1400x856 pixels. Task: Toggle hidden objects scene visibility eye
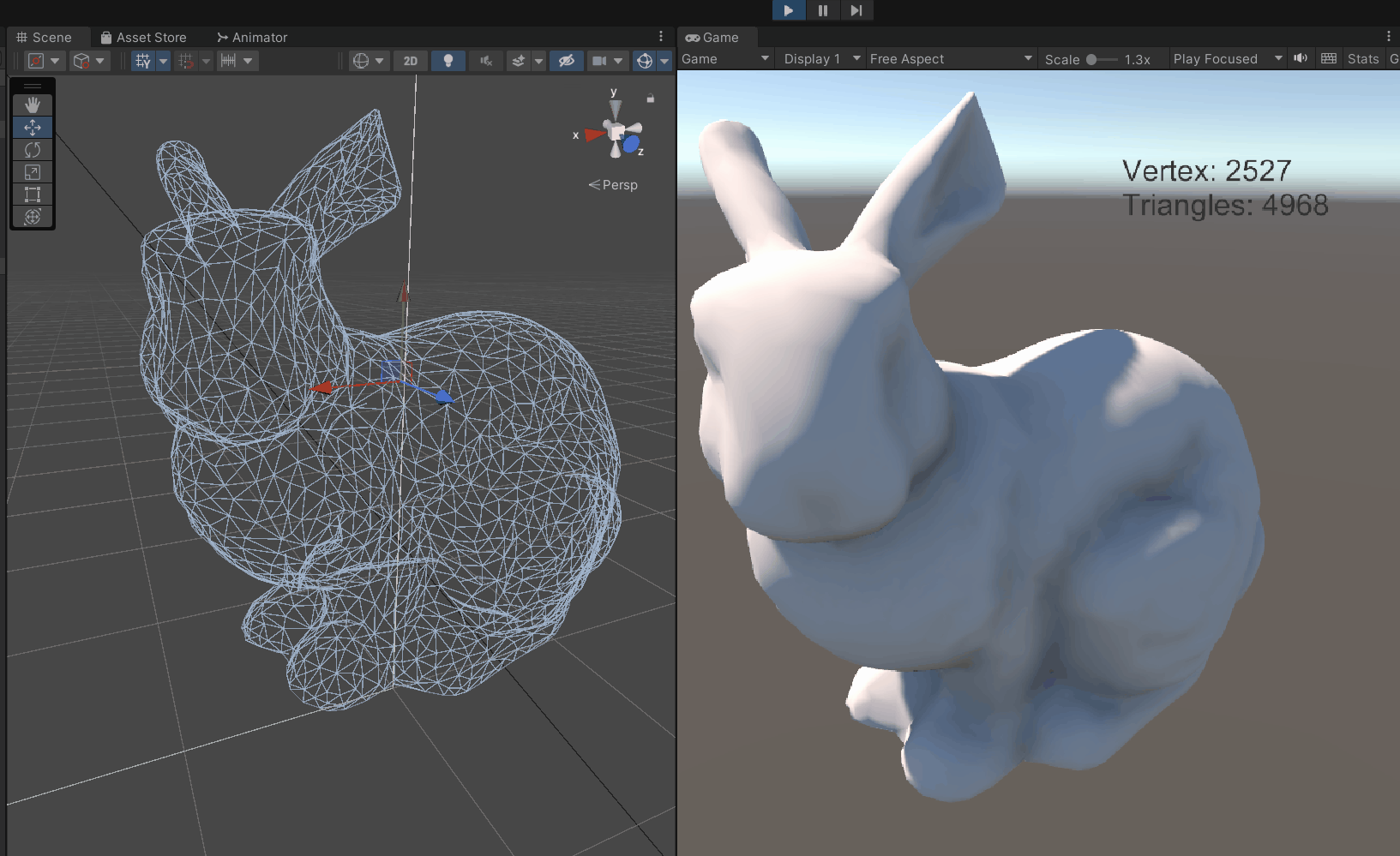[567, 61]
